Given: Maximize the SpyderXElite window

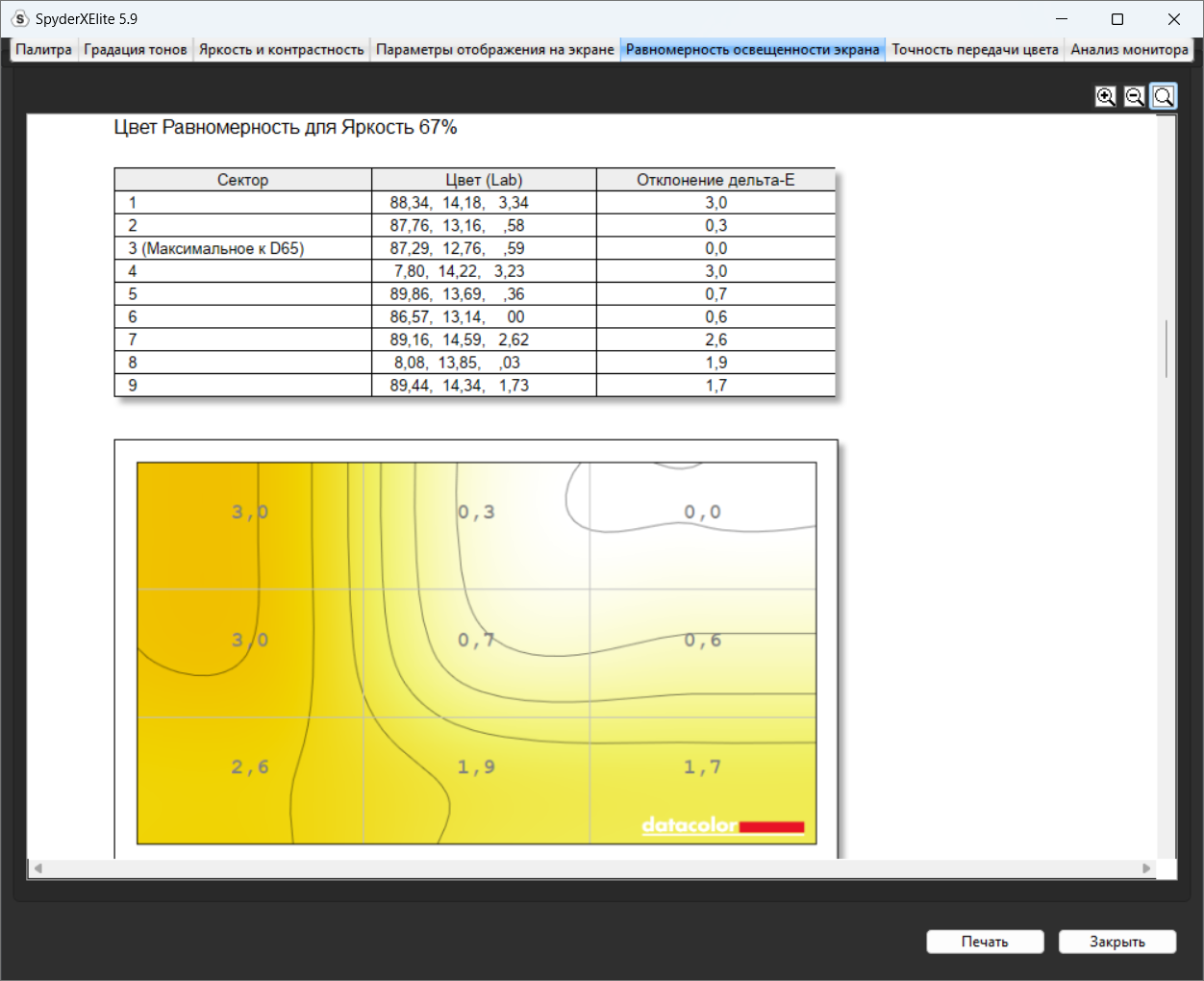Looking at the screenshot, I should pos(1117,19).
